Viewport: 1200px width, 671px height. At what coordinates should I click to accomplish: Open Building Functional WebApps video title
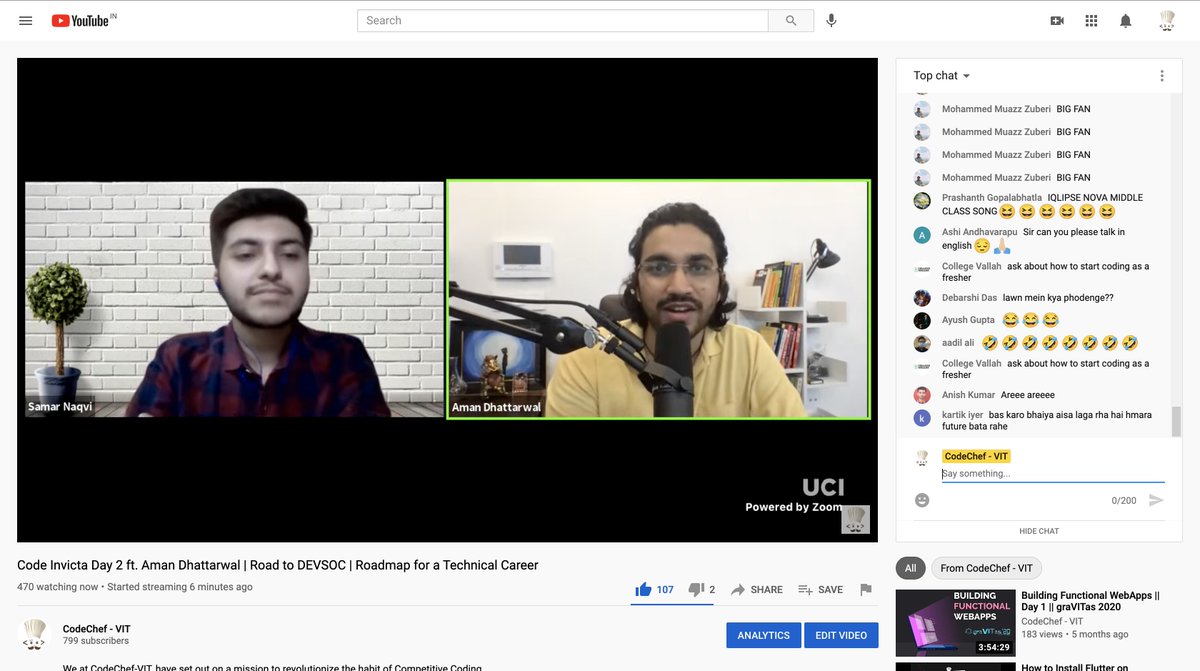[1090, 601]
